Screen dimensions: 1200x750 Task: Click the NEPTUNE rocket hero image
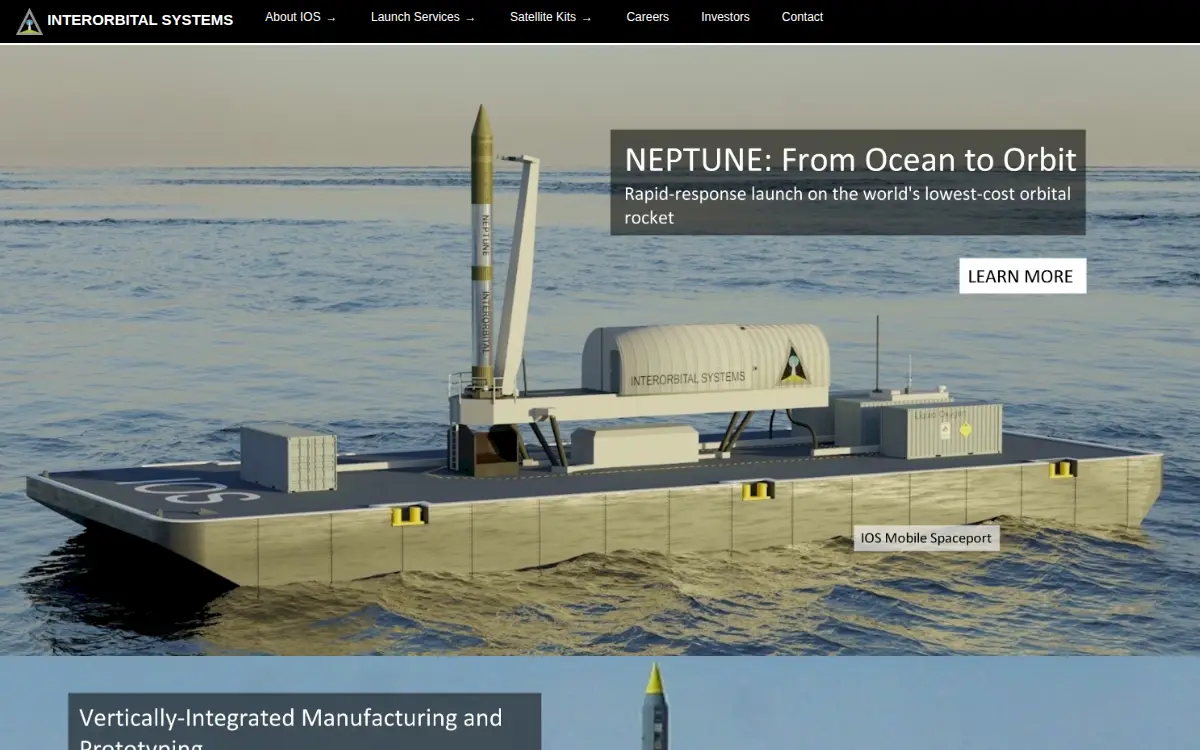pyautogui.click(x=600, y=350)
